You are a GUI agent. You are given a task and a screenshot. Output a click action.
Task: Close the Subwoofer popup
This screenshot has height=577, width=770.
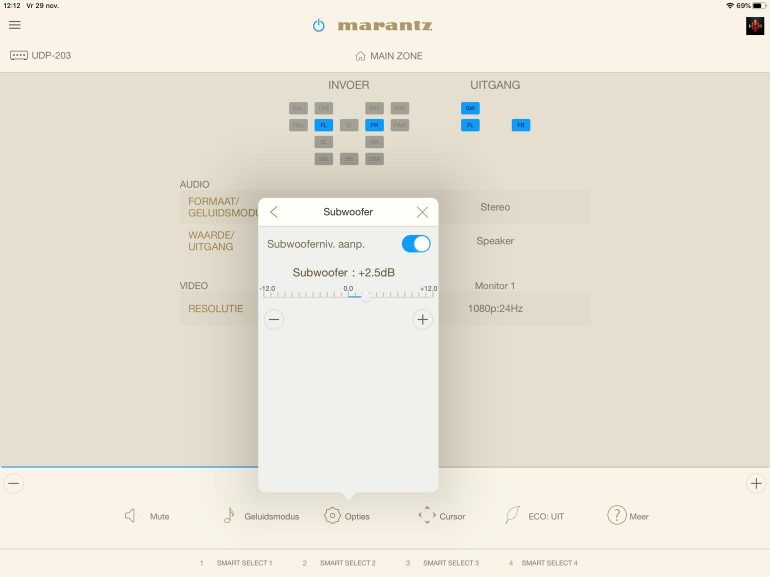(422, 212)
